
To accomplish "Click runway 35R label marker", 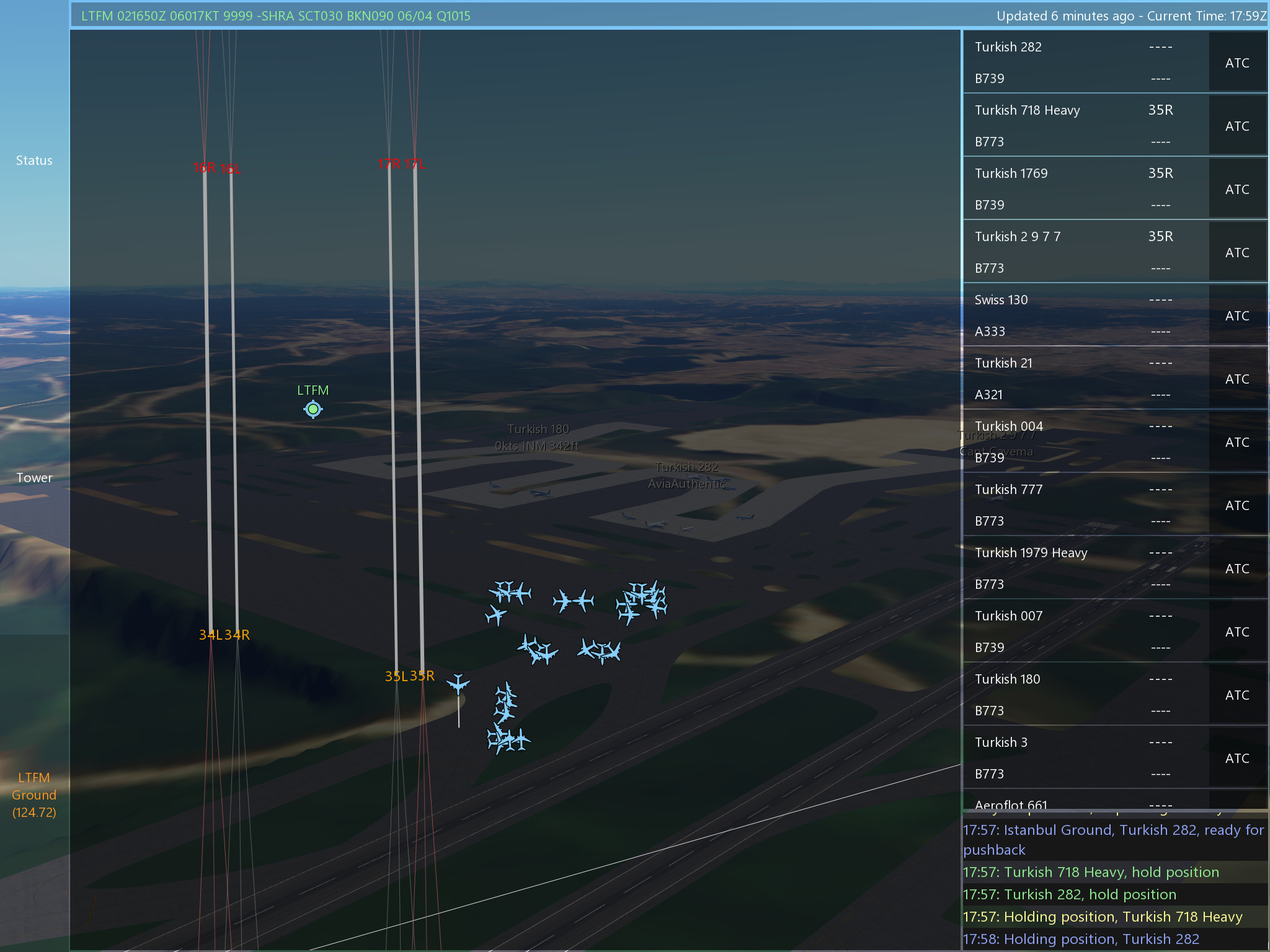I will [x=422, y=676].
